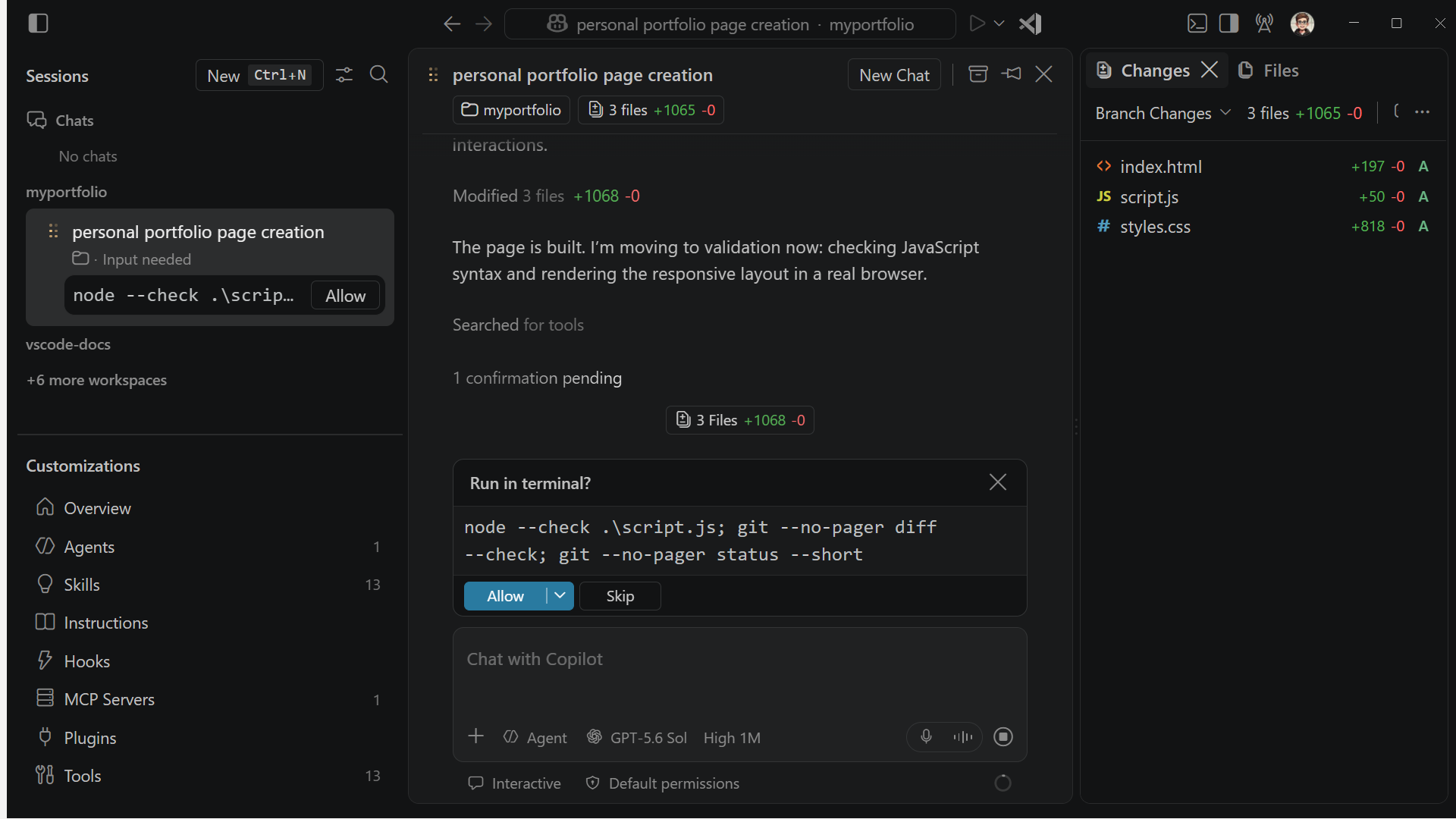
Task: Toggle the secondary side panel icon
Action: tap(1228, 24)
